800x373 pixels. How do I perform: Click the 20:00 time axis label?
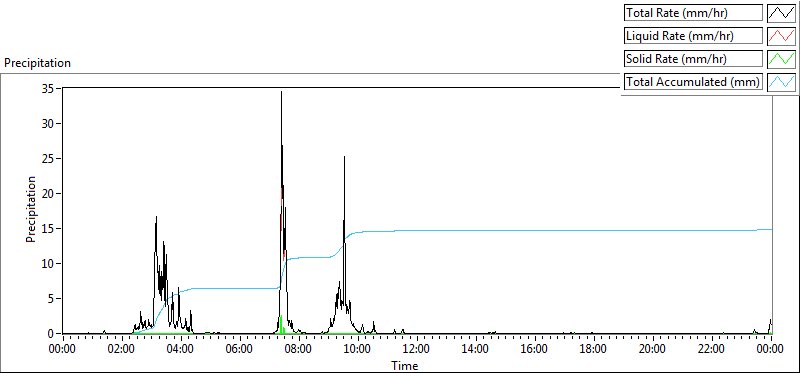pos(652,350)
